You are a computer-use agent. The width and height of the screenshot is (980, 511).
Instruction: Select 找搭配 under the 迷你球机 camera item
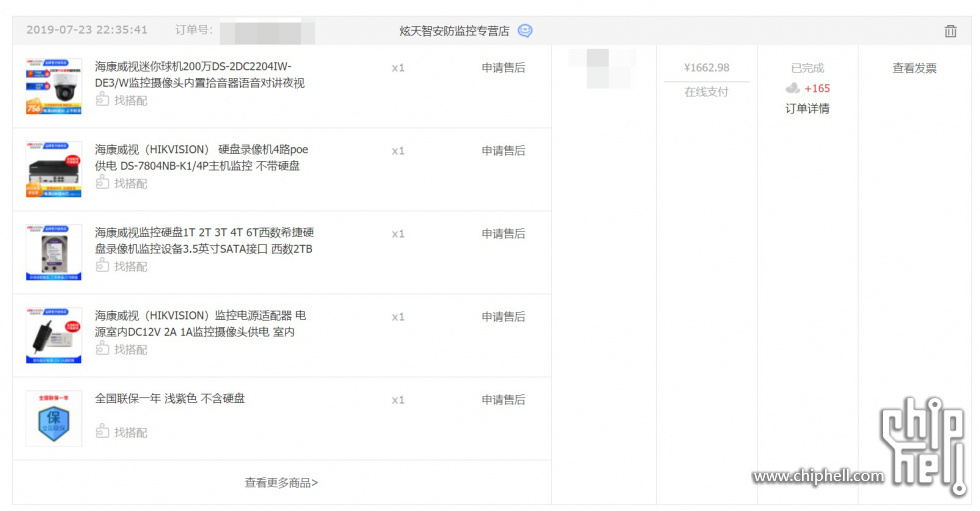(122, 100)
